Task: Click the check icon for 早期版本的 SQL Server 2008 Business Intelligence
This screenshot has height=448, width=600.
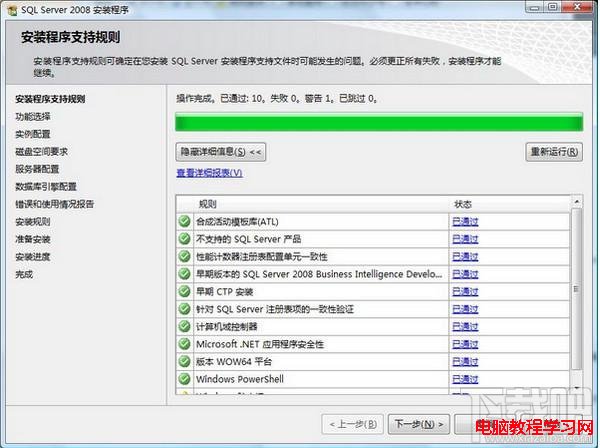Action: click(184, 274)
